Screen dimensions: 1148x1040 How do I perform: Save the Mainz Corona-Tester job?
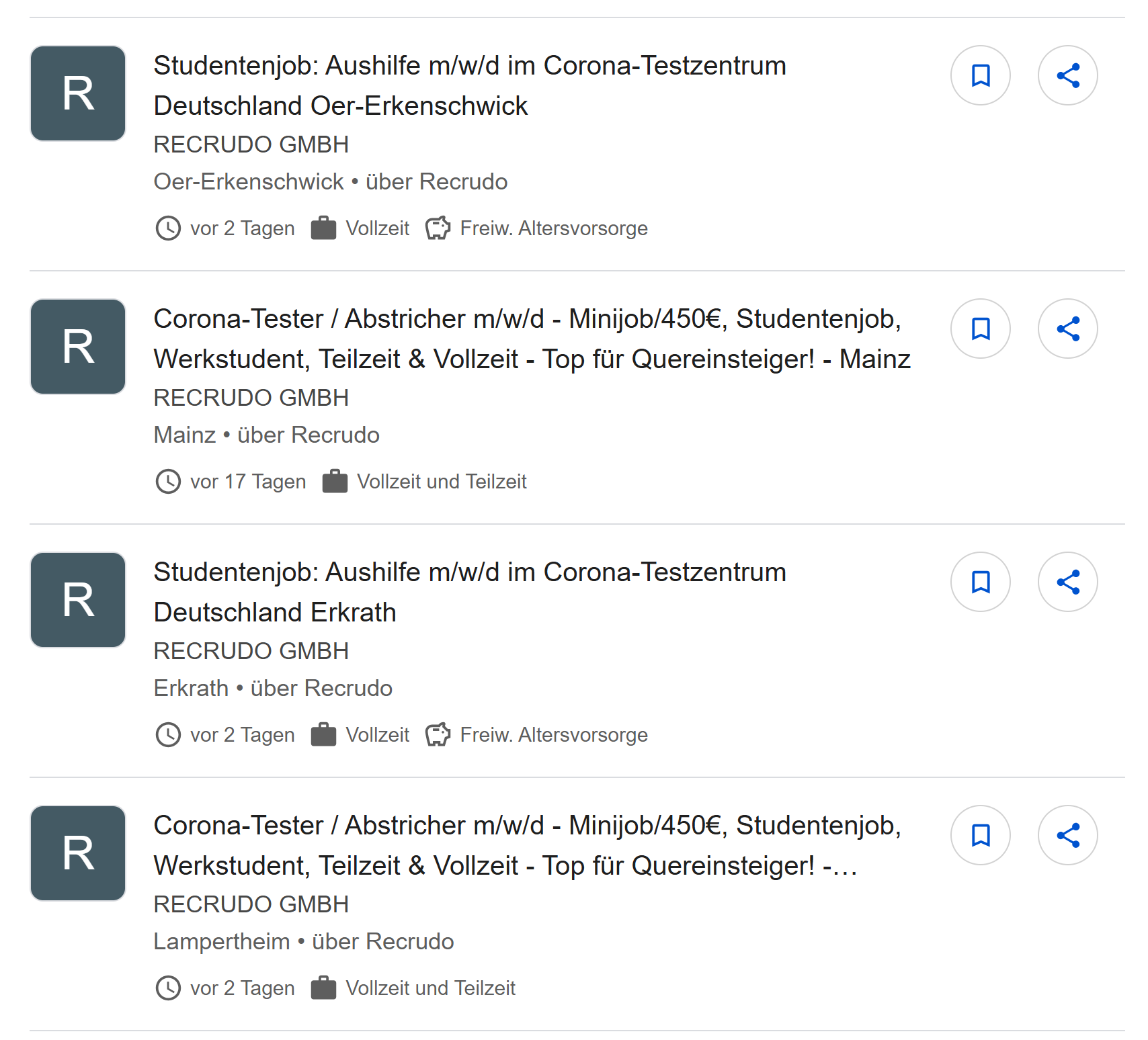click(x=981, y=329)
